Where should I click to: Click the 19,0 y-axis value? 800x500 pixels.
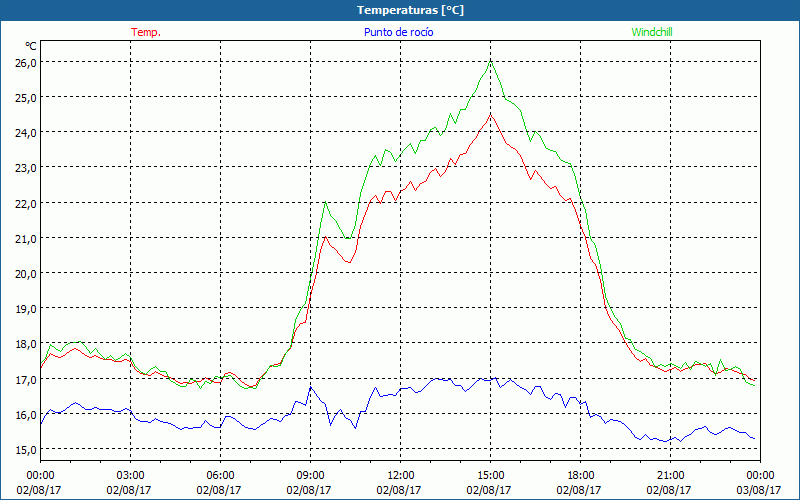coord(27,309)
